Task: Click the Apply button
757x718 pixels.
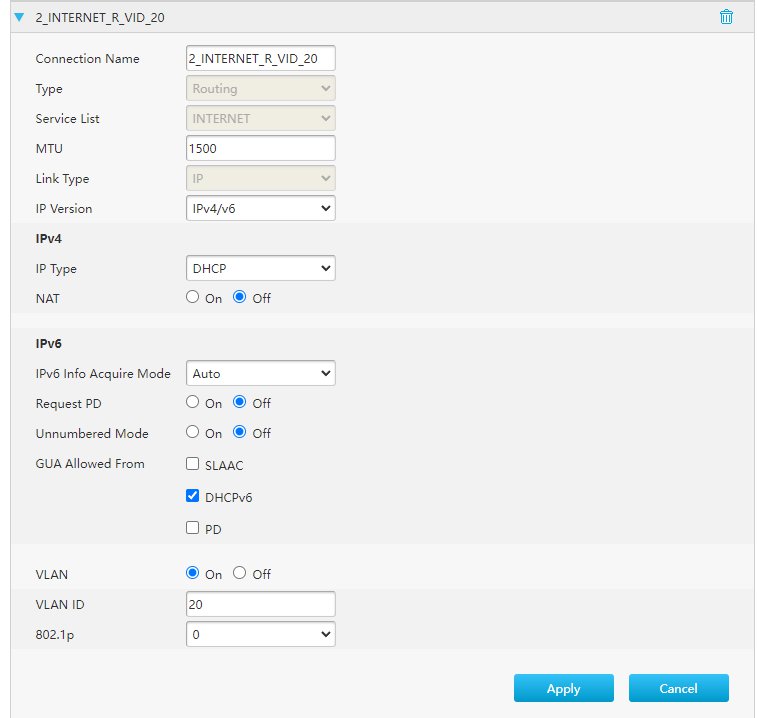Action: tap(563, 688)
